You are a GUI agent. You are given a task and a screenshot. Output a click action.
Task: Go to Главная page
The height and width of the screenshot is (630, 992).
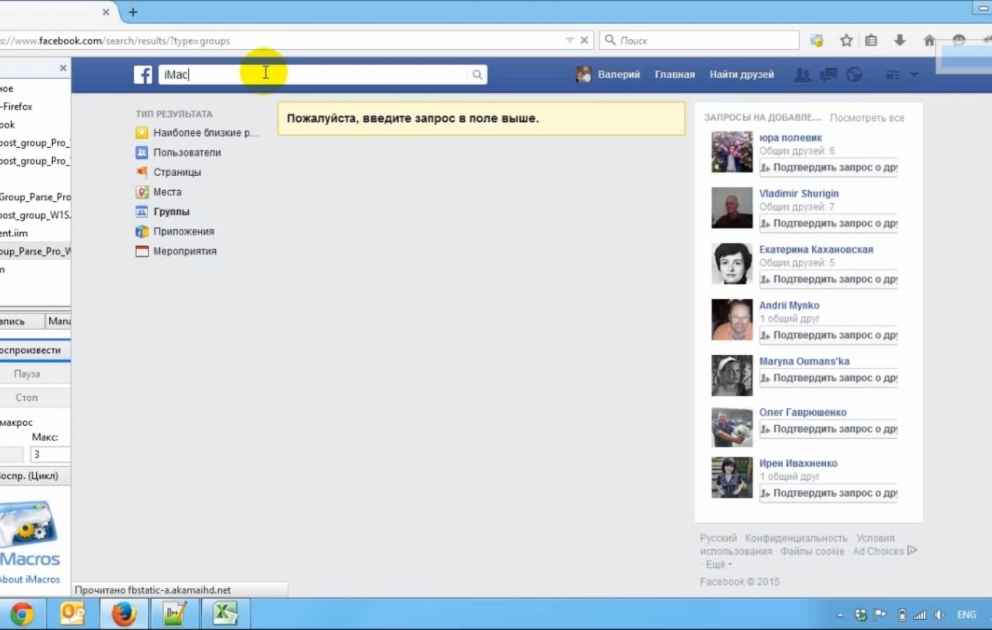[x=674, y=75]
